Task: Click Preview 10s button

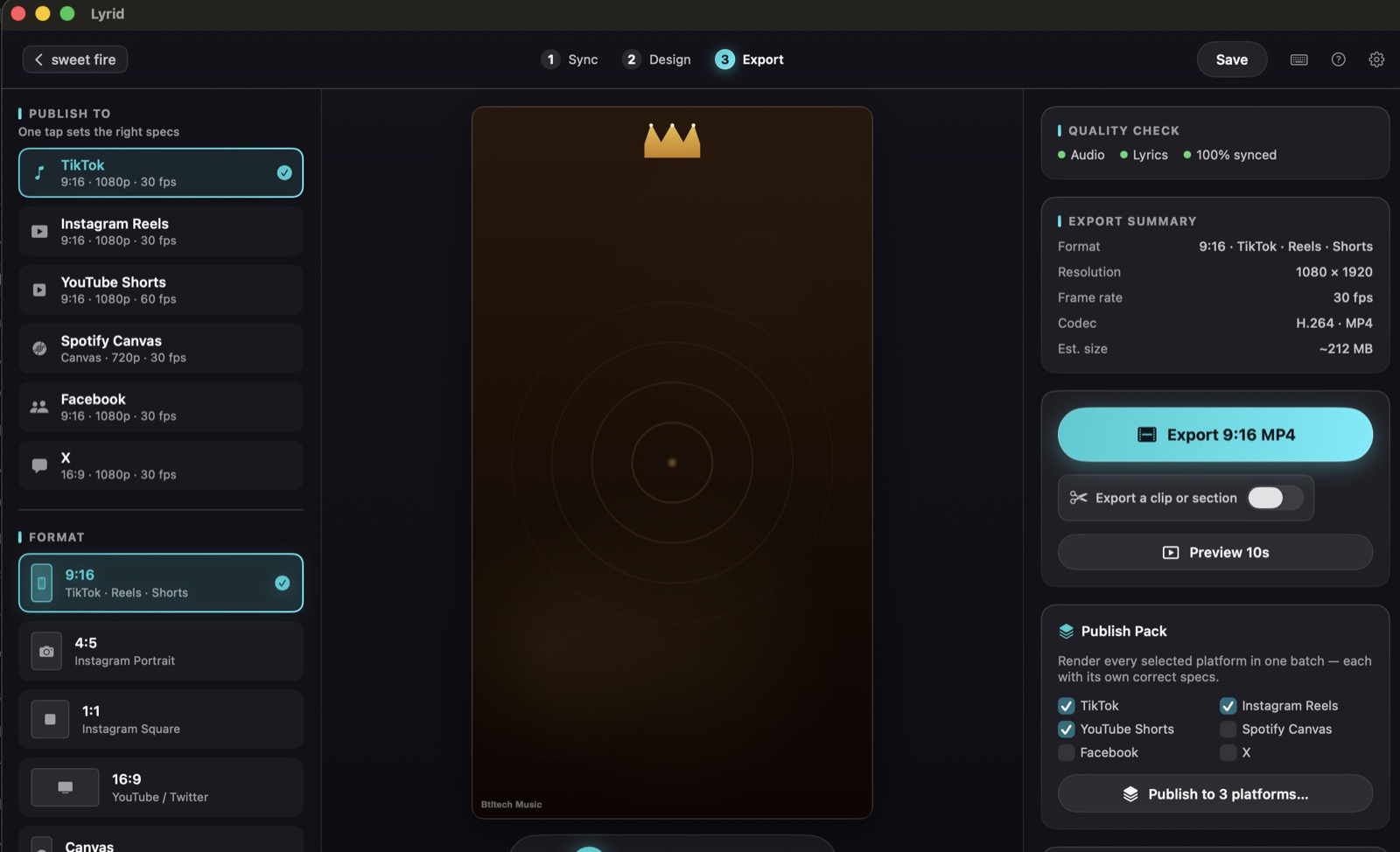Action: [x=1214, y=552]
